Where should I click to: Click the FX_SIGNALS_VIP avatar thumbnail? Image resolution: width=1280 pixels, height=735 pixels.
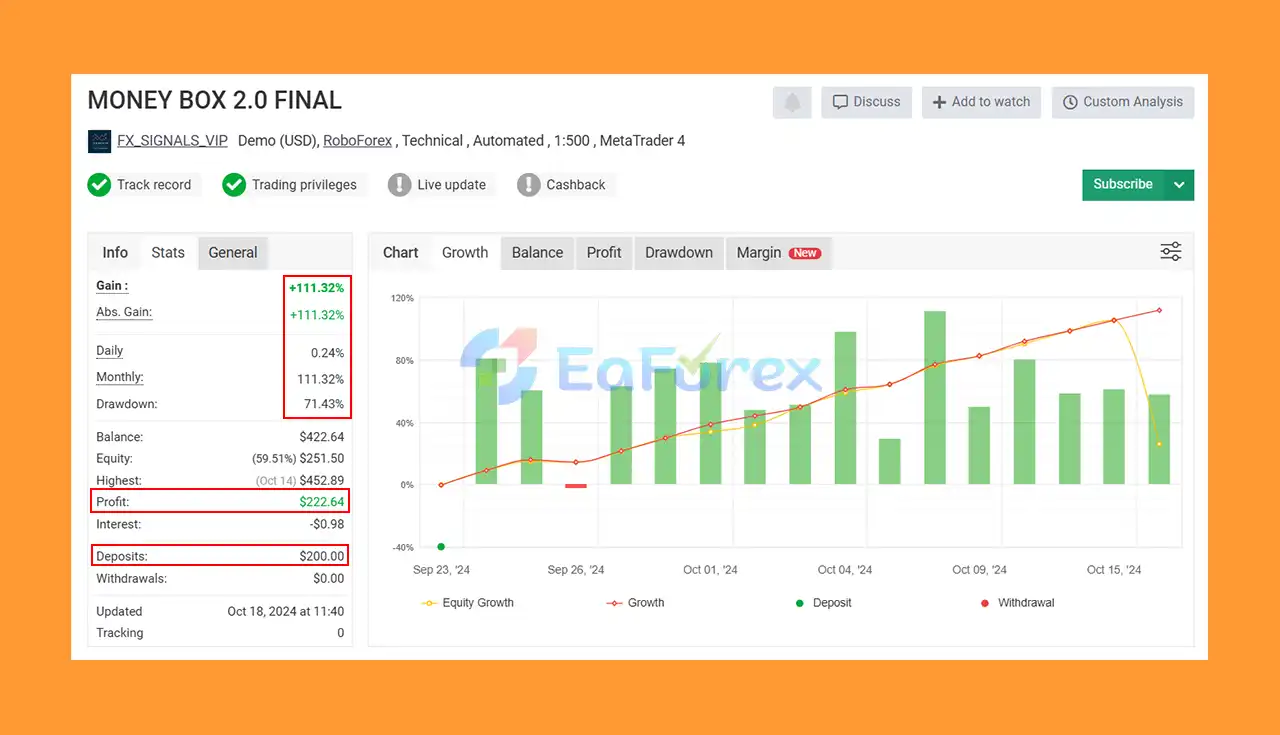click(x=99, y=141)
